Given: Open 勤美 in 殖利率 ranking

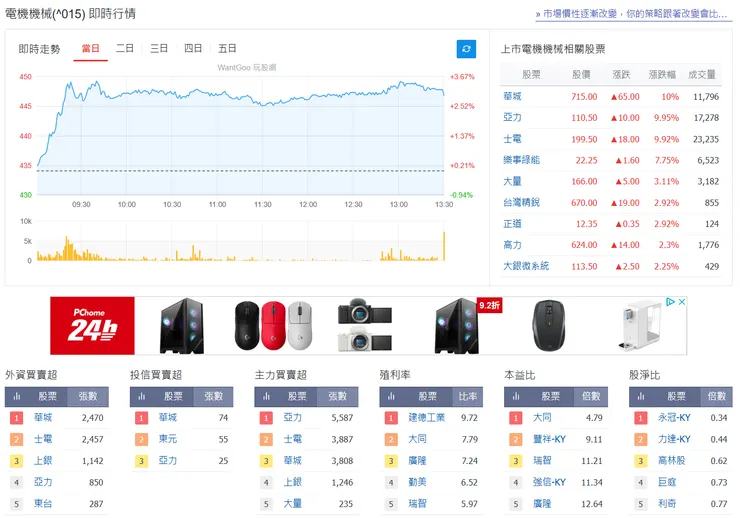Looking at the screenshot, I should (x=417, y=482).
